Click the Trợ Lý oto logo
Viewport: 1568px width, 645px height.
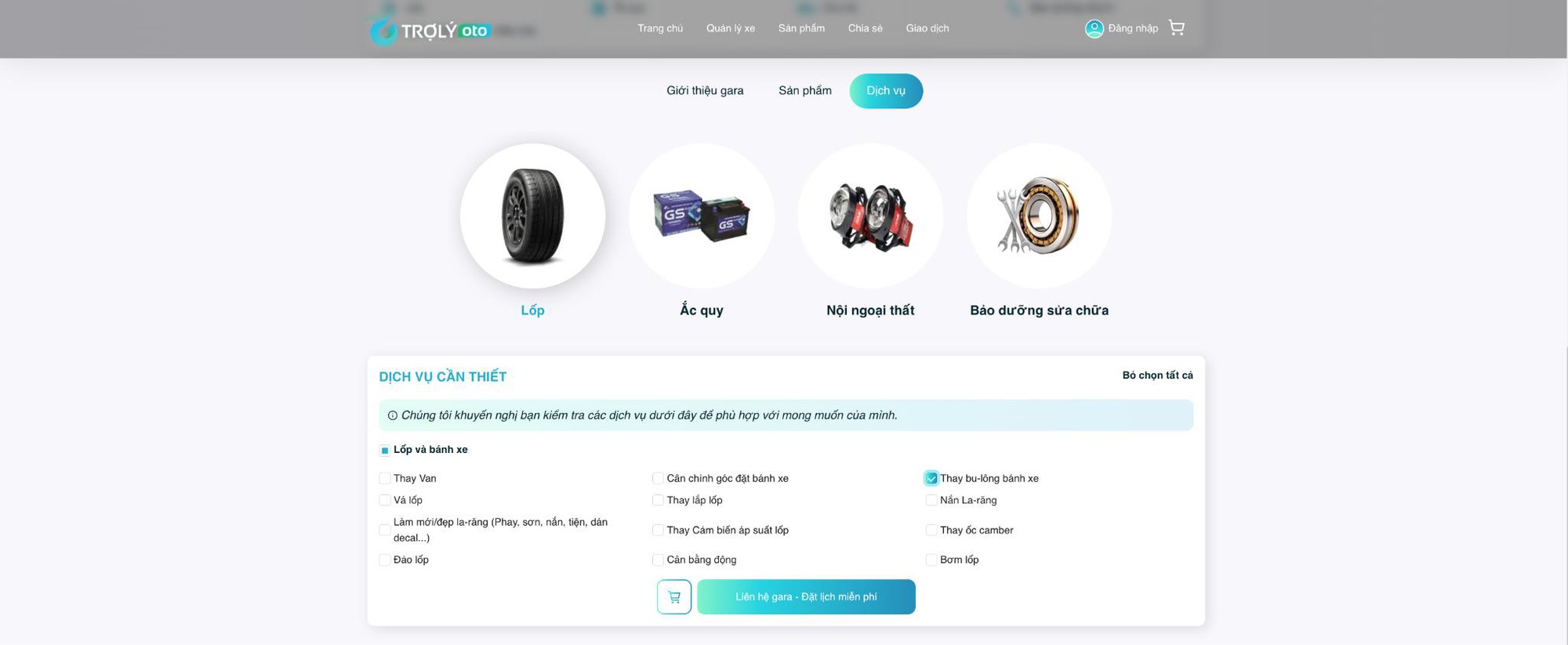tap(430, 31)
